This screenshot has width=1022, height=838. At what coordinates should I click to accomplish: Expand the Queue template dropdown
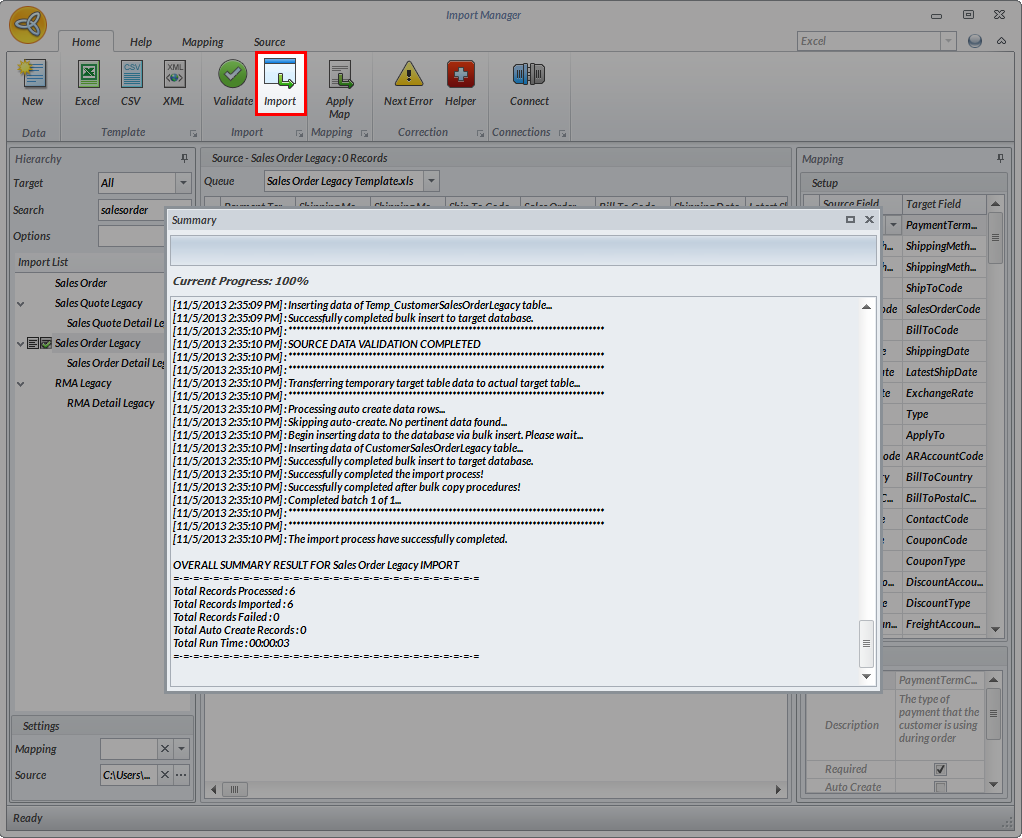coord(431,181)
